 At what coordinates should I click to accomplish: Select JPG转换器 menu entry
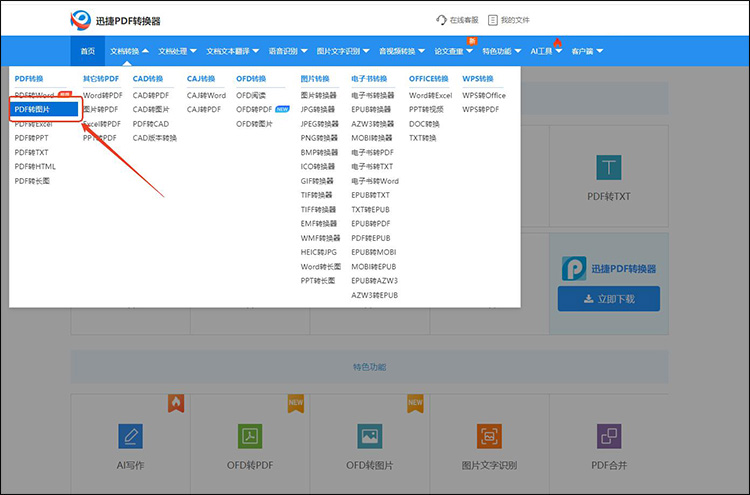318,110
